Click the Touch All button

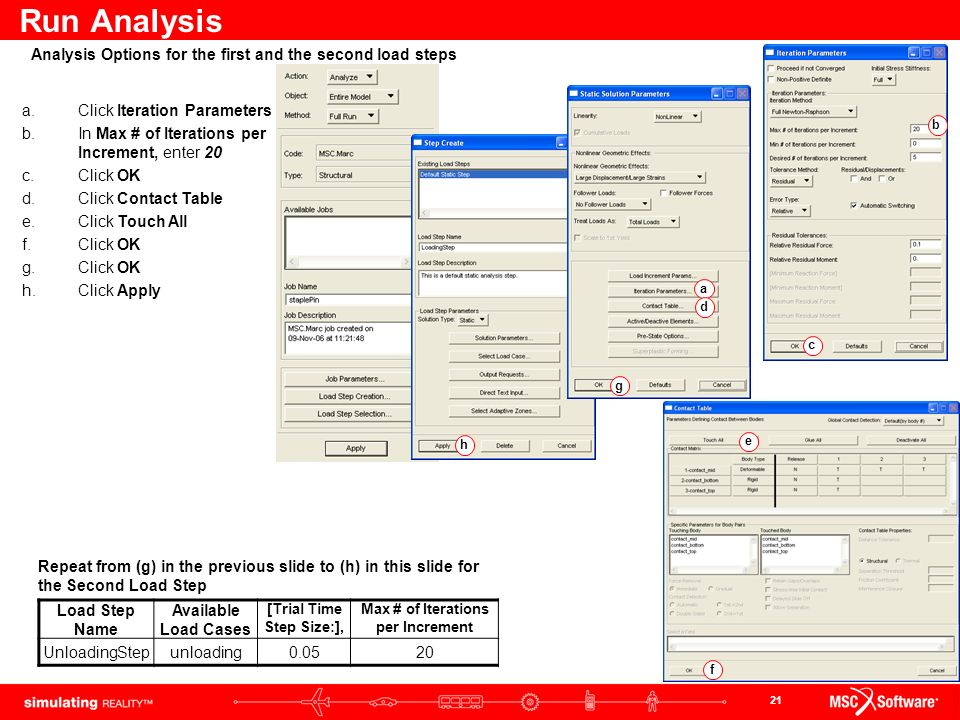tap(713, 440)
